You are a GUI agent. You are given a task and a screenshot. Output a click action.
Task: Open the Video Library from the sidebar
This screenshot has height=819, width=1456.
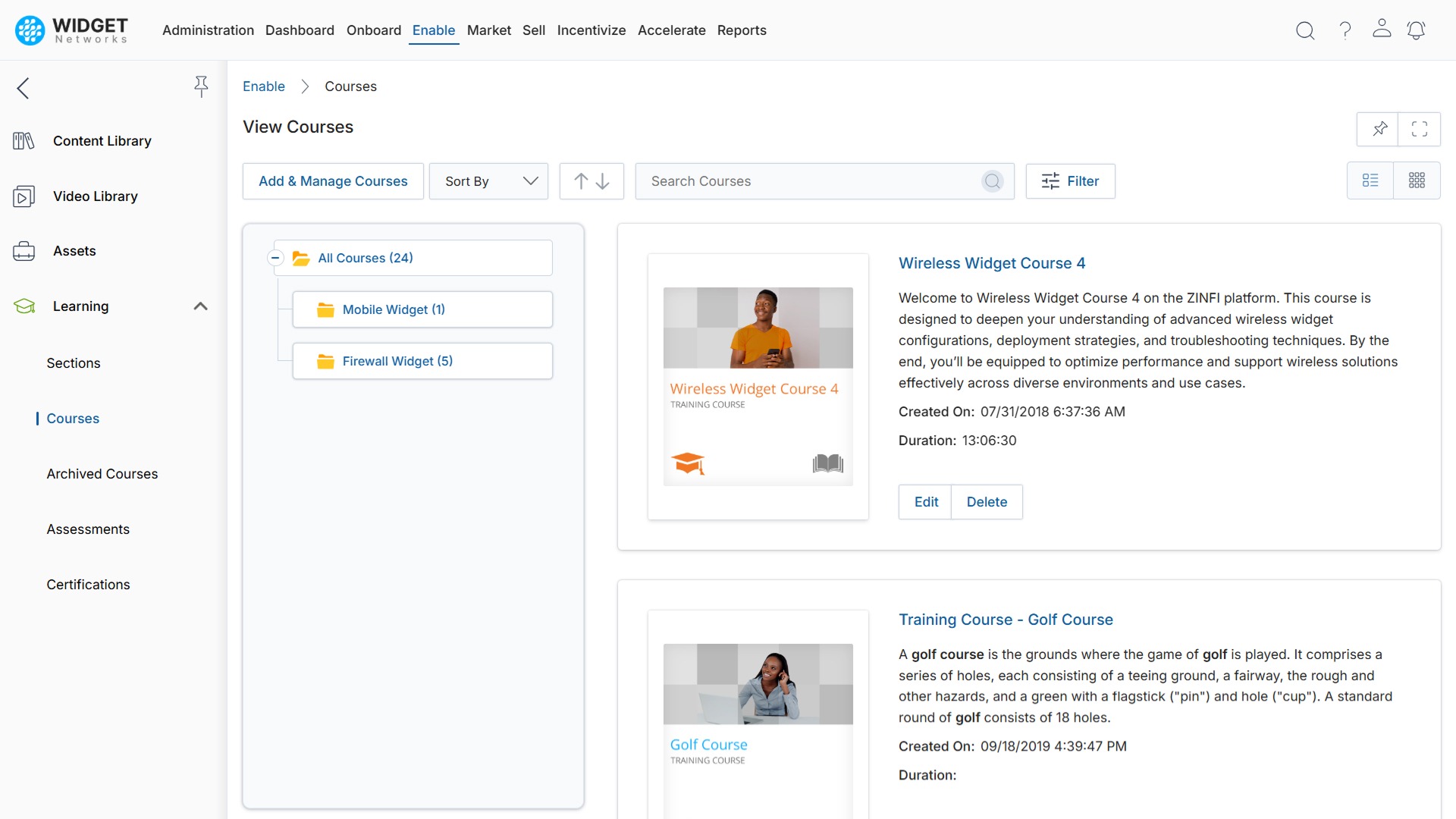[x=93, y=196]
